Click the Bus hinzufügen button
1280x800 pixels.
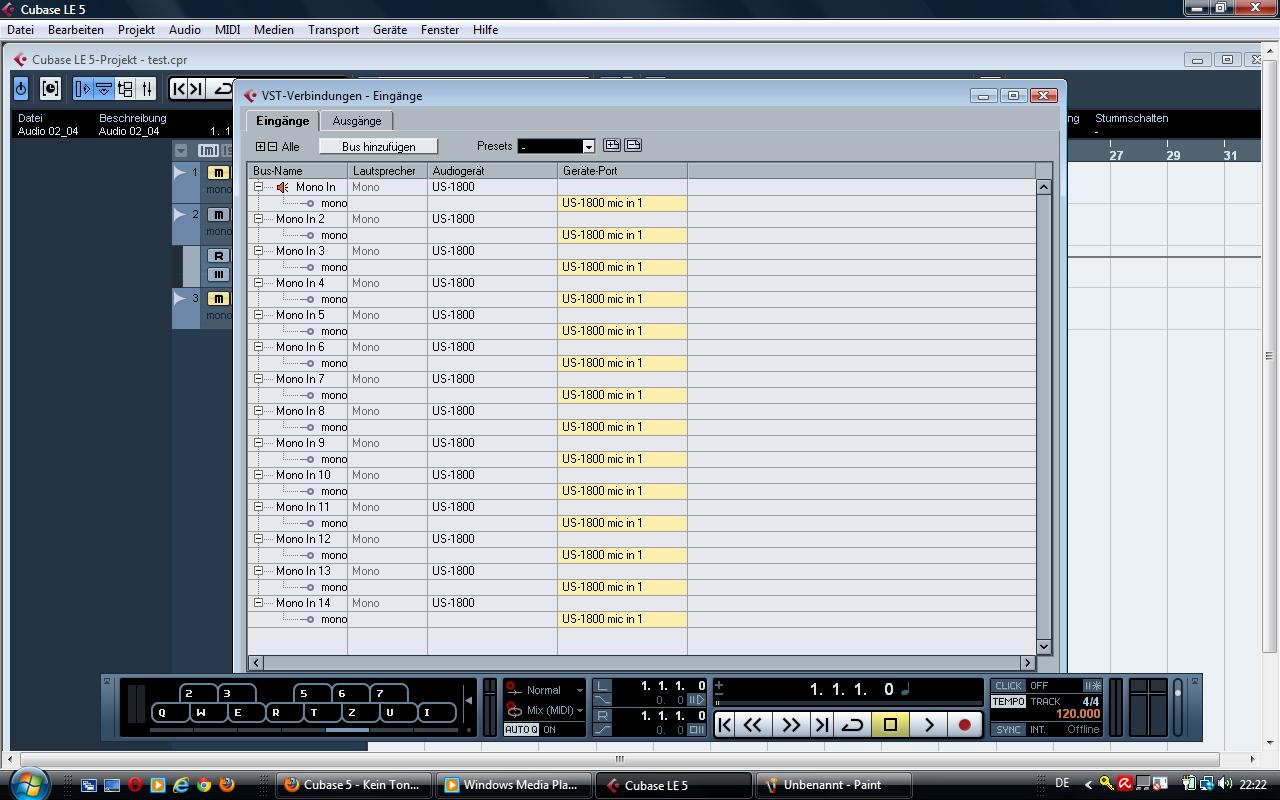point(379,147)
